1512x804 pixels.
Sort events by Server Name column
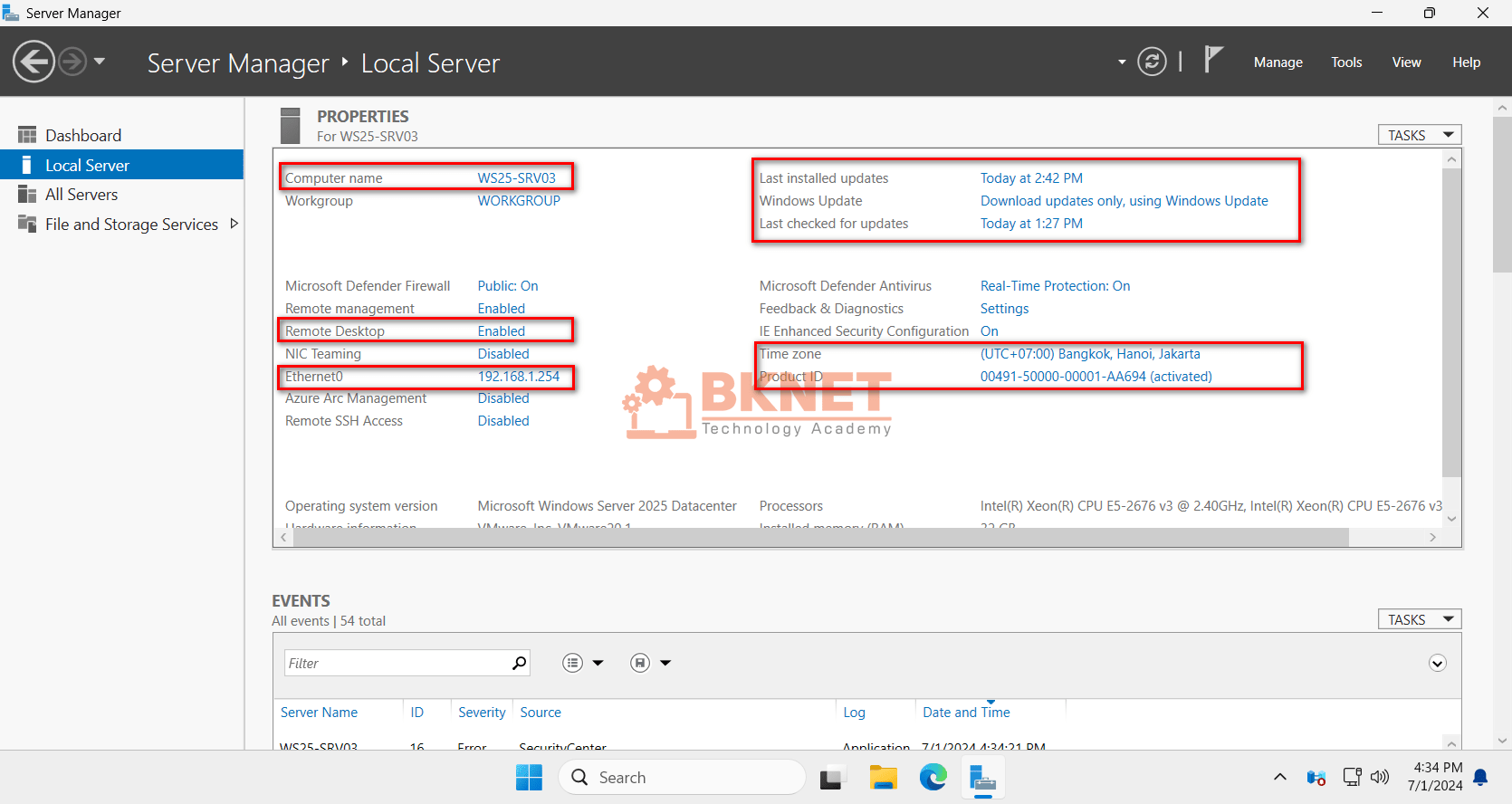point(319,713)
